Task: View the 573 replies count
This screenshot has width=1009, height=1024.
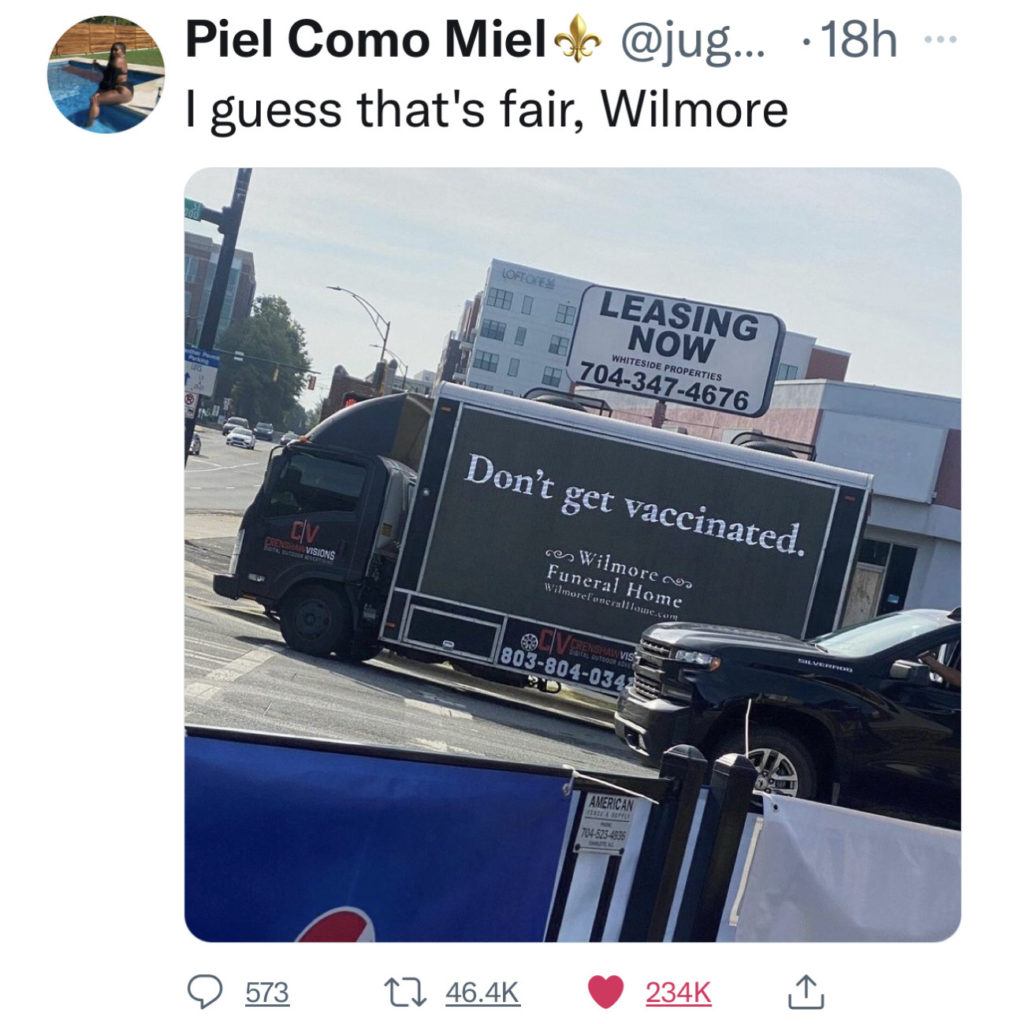Action: pyautogui.click(x=267, y=993)
